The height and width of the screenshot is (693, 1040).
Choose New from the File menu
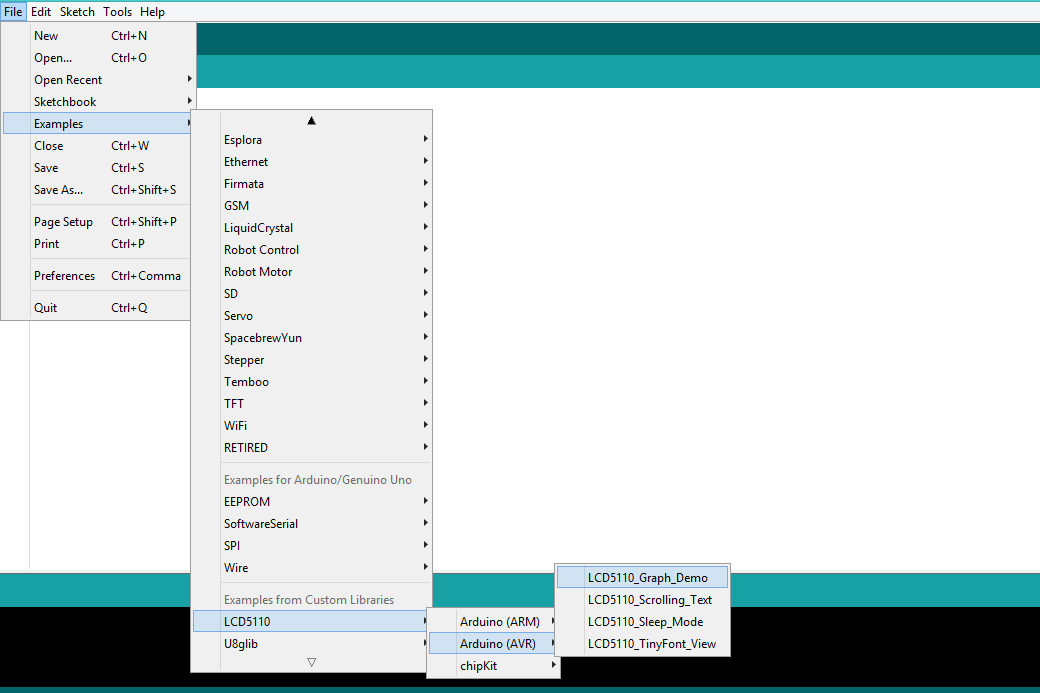coord(99,36)
